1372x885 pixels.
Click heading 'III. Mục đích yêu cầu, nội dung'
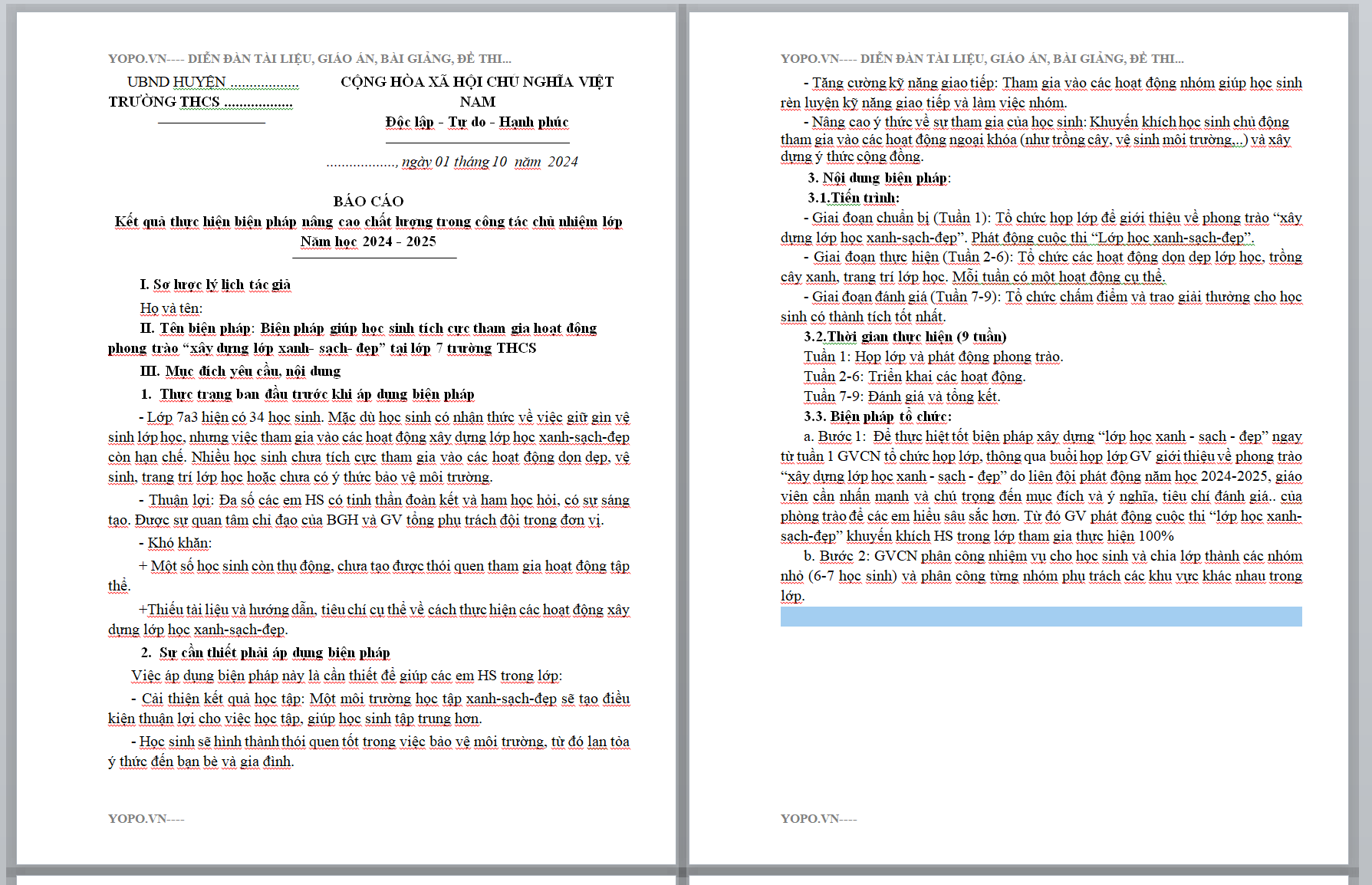[240, 371]
